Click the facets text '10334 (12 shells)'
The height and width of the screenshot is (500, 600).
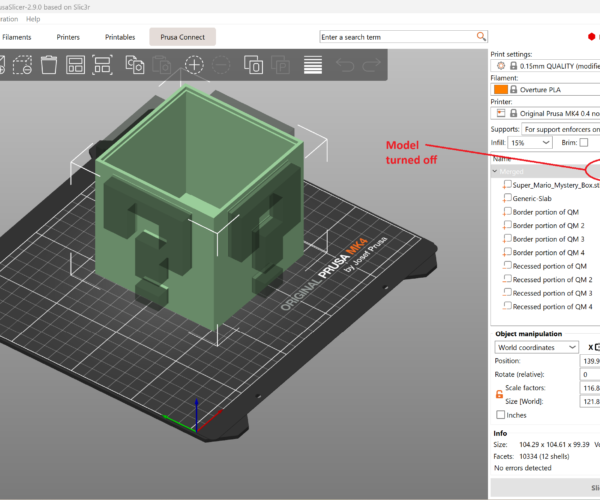[x=544, y=456]
